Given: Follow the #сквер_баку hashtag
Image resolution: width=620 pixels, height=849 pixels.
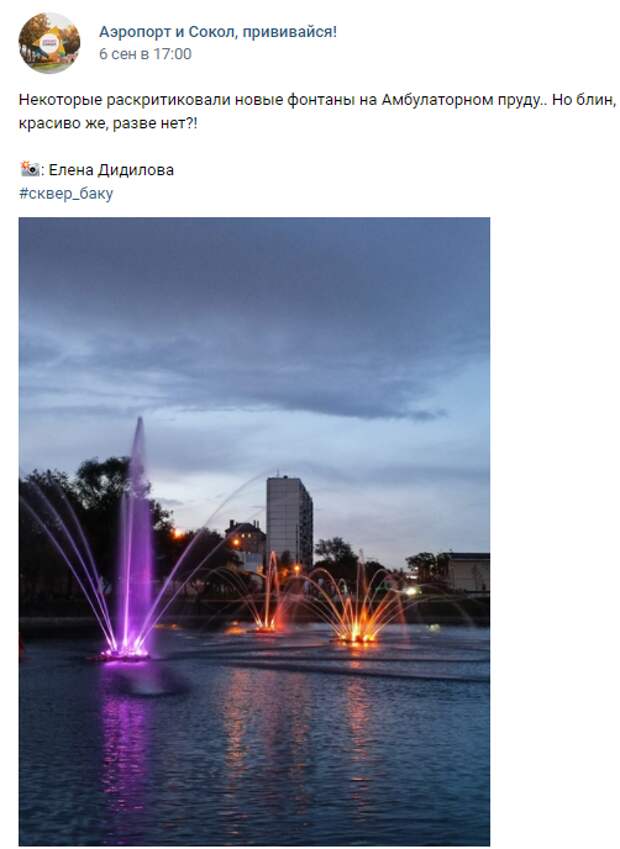Looking at the screenshot, I should (x=66, y=193).
